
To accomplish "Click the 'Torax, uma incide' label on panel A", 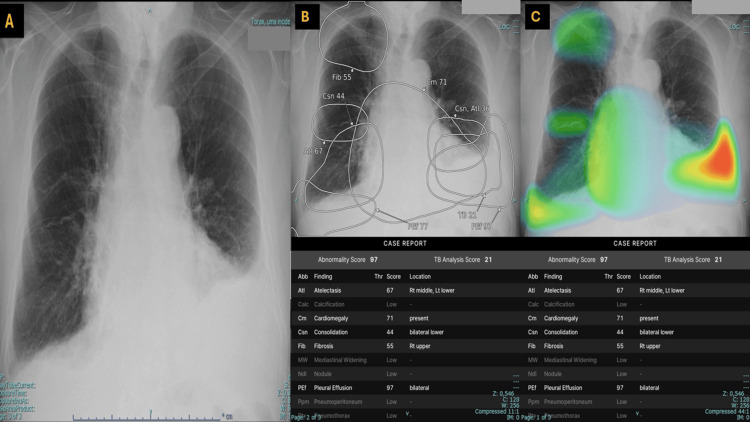I will click(271, 22).
